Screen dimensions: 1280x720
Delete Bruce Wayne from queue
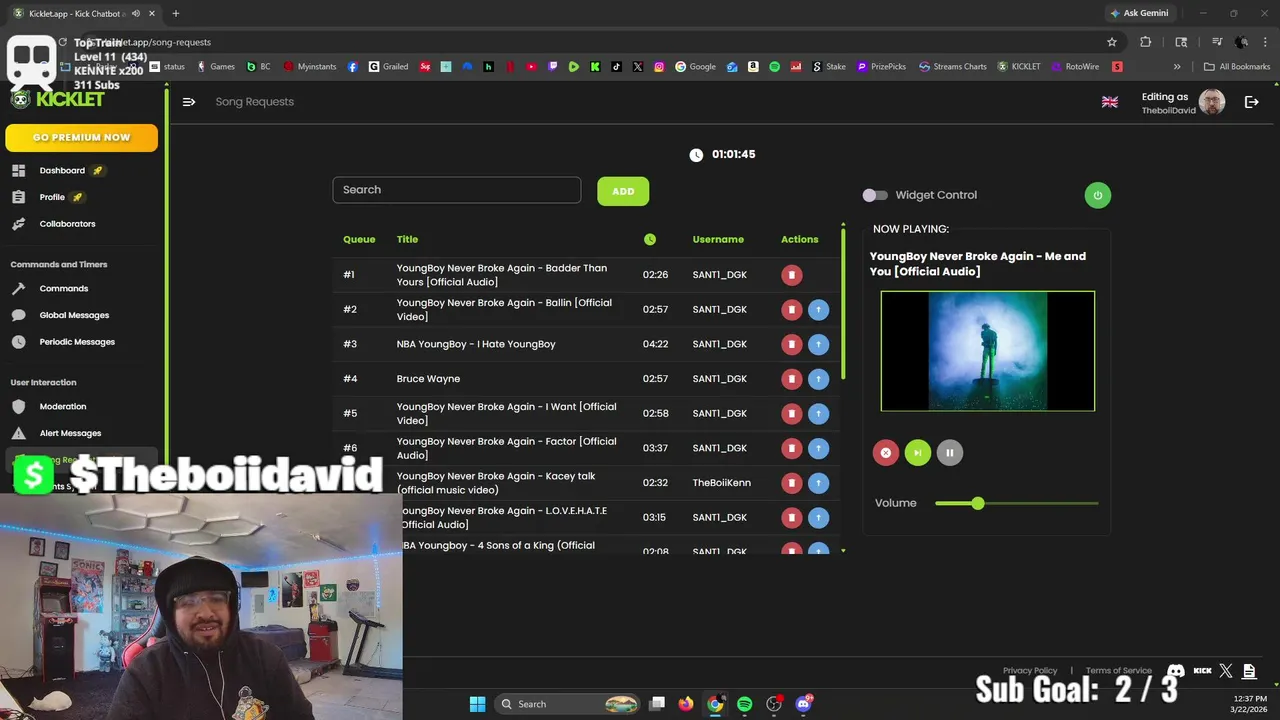(x=792, y=379)
